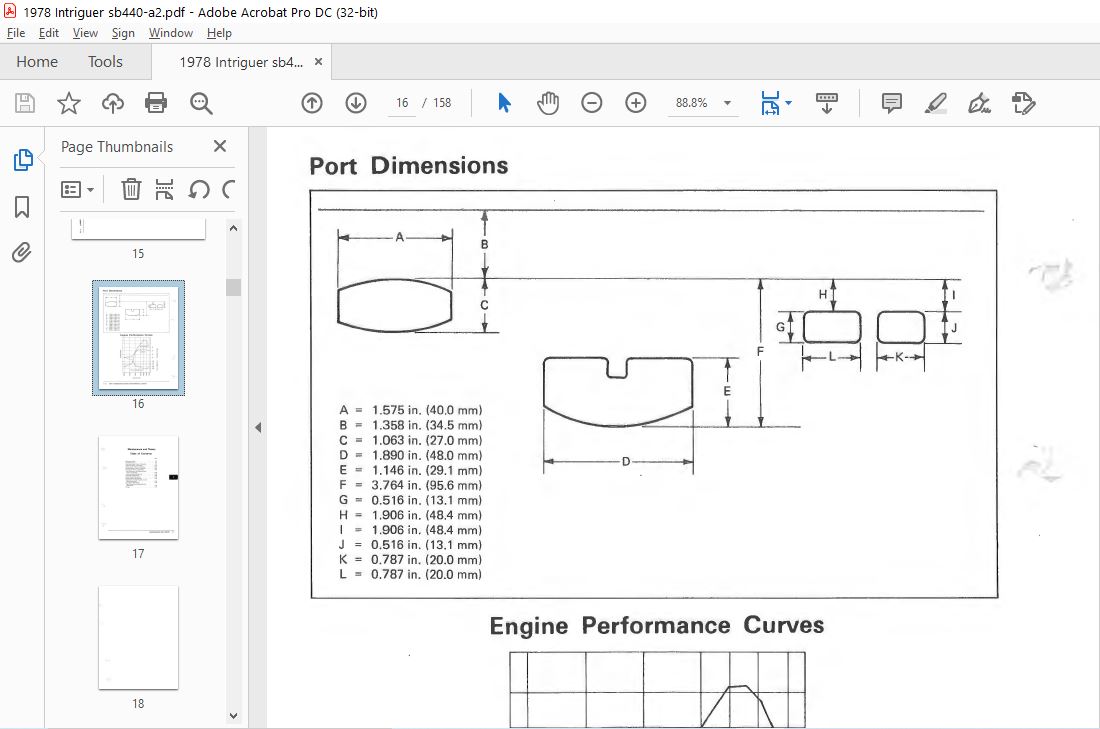Image resolution: width=1100 pixels, height=729 pixels.
Task: Open the Help menu
Action: tap(219, 33)
